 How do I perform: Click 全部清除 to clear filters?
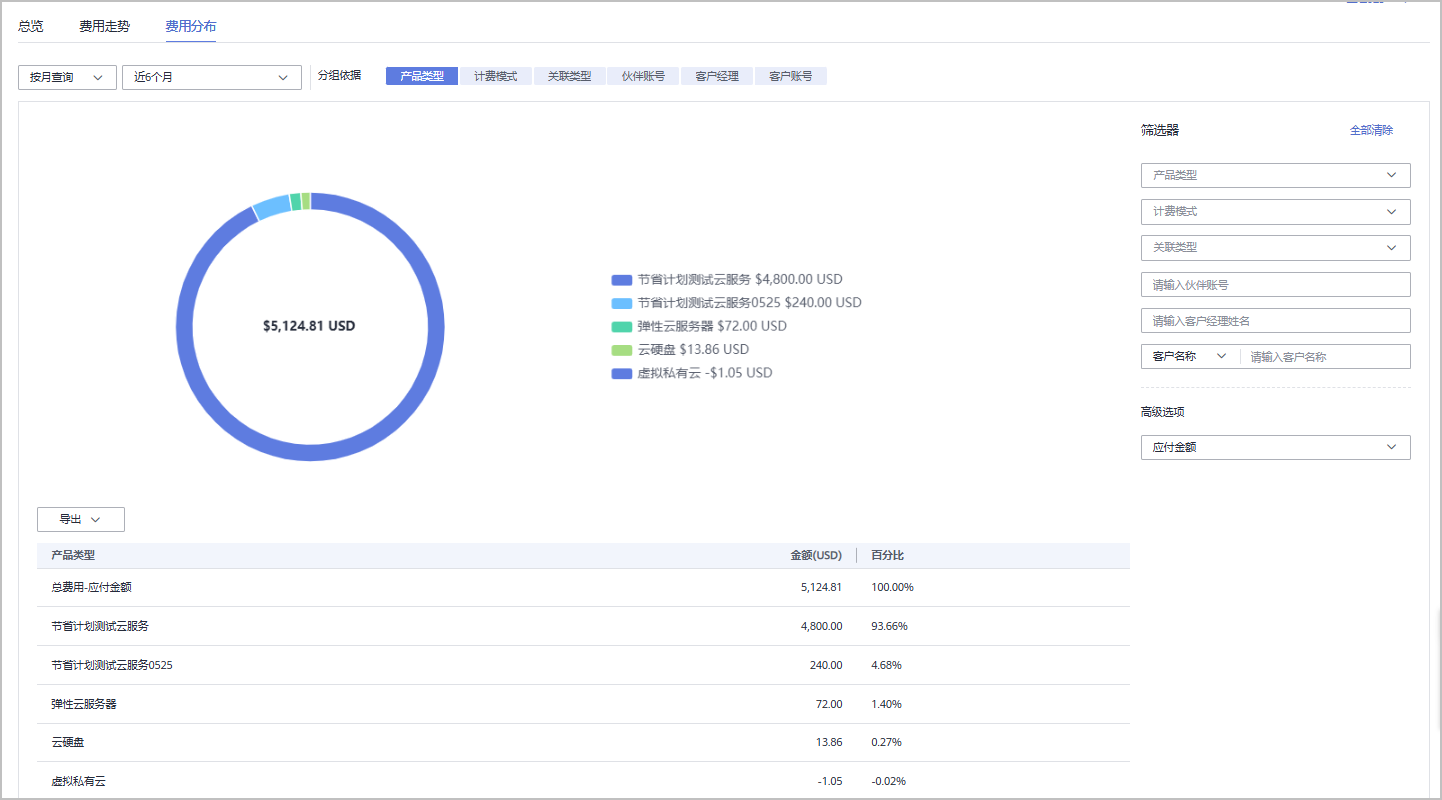pyautogui.click(x=1371, y=130)
